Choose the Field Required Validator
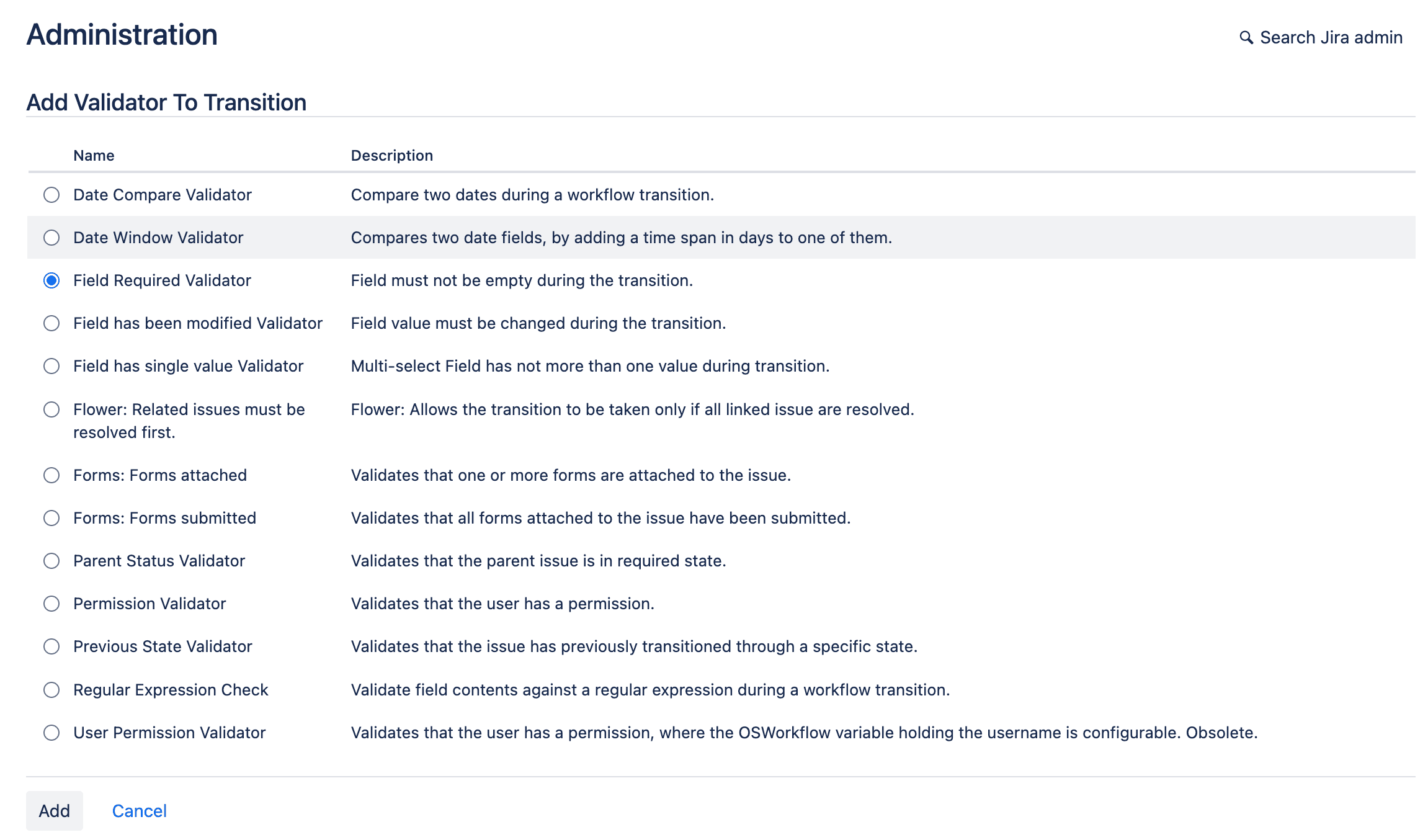1428x840 pixels. pyautogui.click(x=51, y=280)
